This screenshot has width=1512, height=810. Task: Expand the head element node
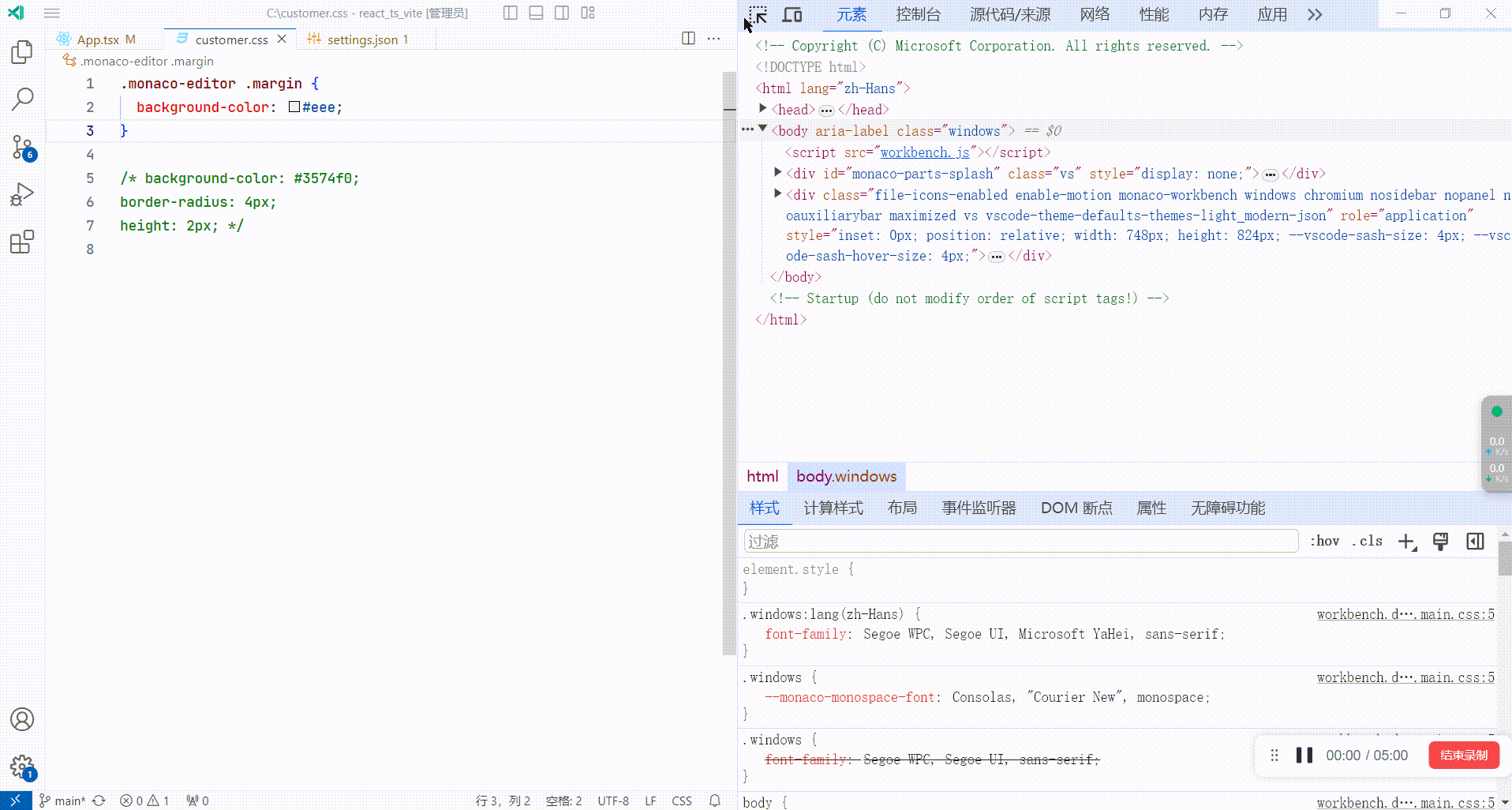tap(763, 108)
